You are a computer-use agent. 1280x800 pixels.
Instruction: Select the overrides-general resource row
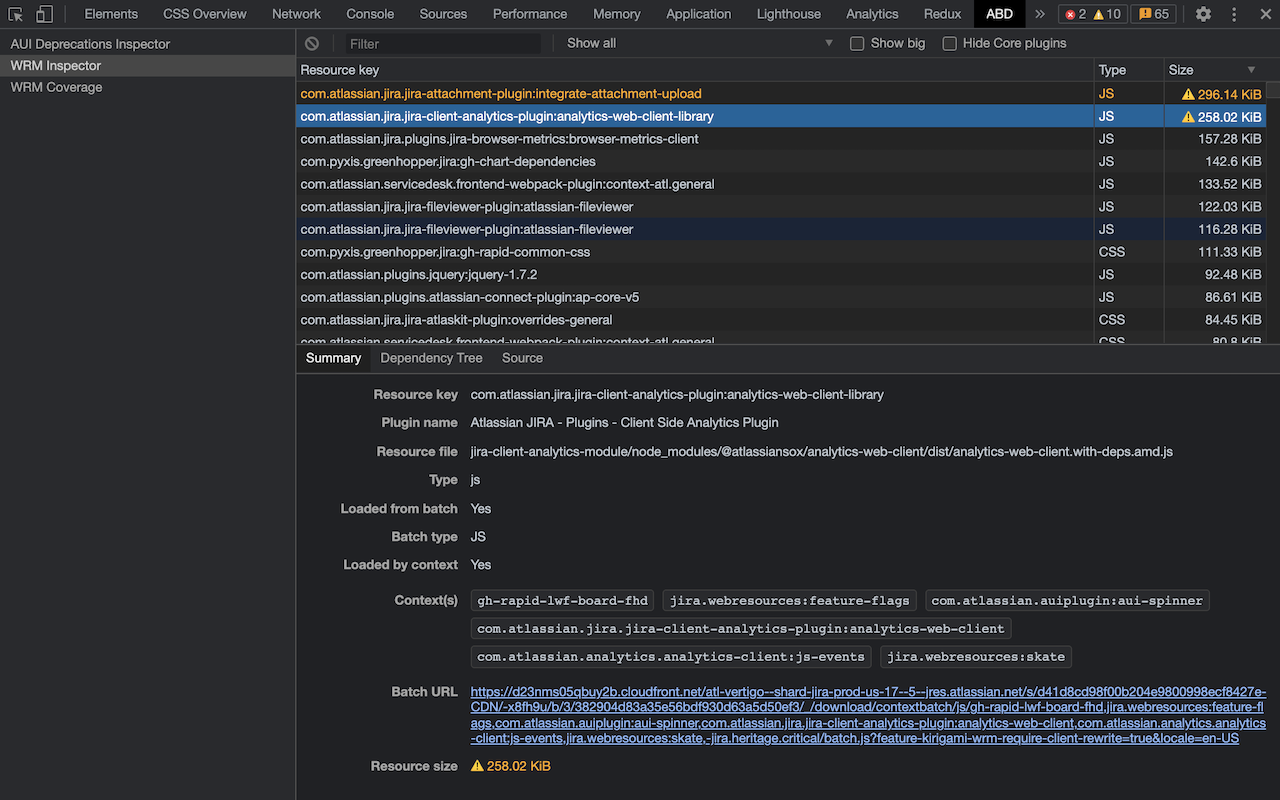point(781,320)
